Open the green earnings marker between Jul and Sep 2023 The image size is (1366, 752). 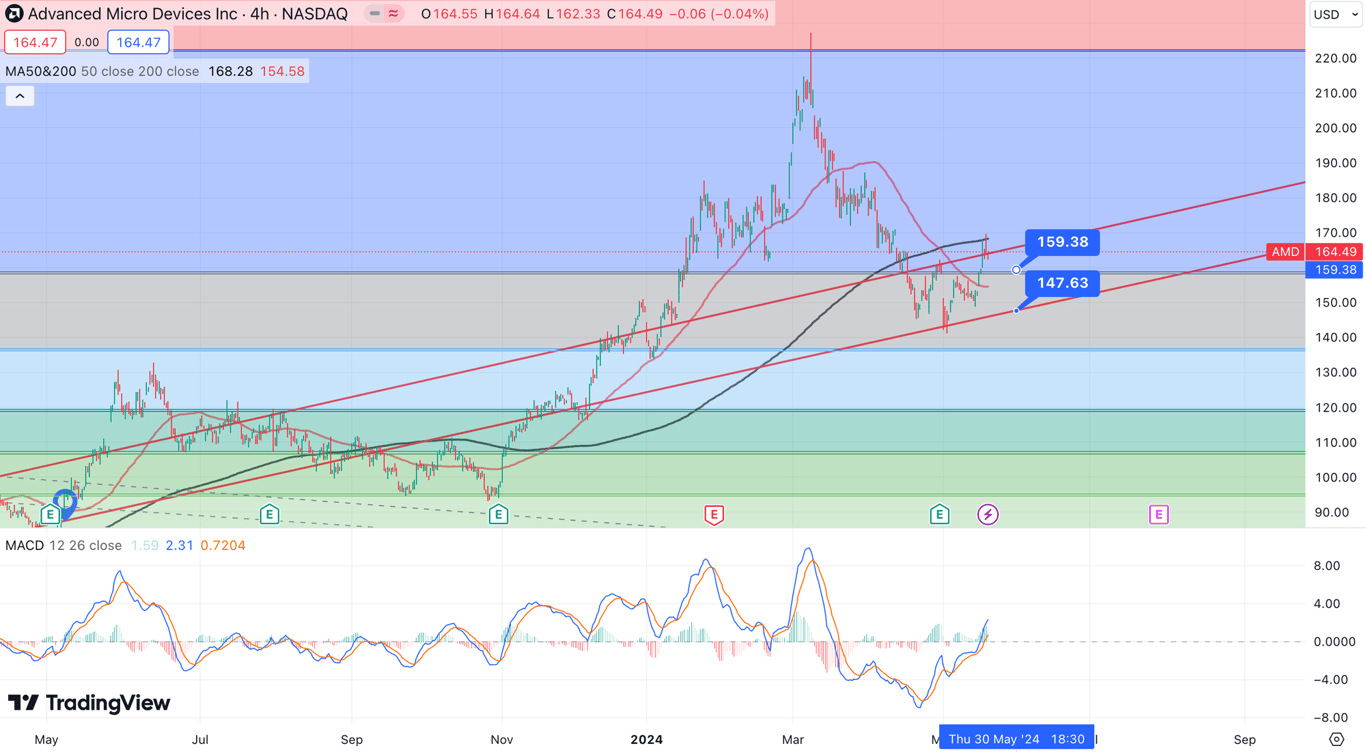tap(269, 515)
